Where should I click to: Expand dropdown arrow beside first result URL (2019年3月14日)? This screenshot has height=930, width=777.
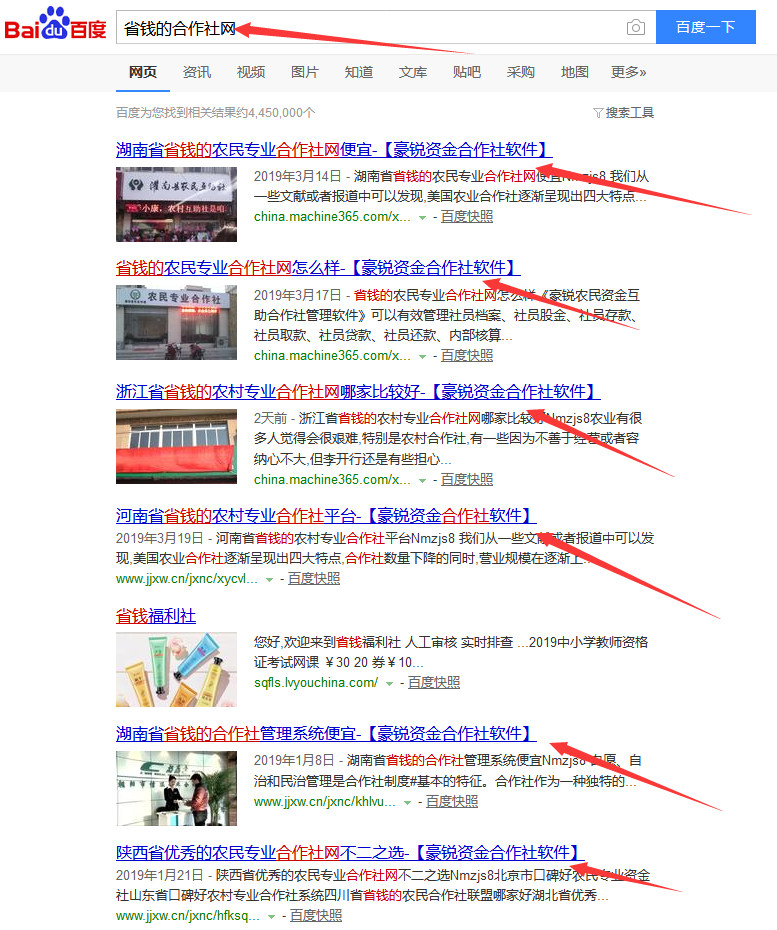(422, 218)
